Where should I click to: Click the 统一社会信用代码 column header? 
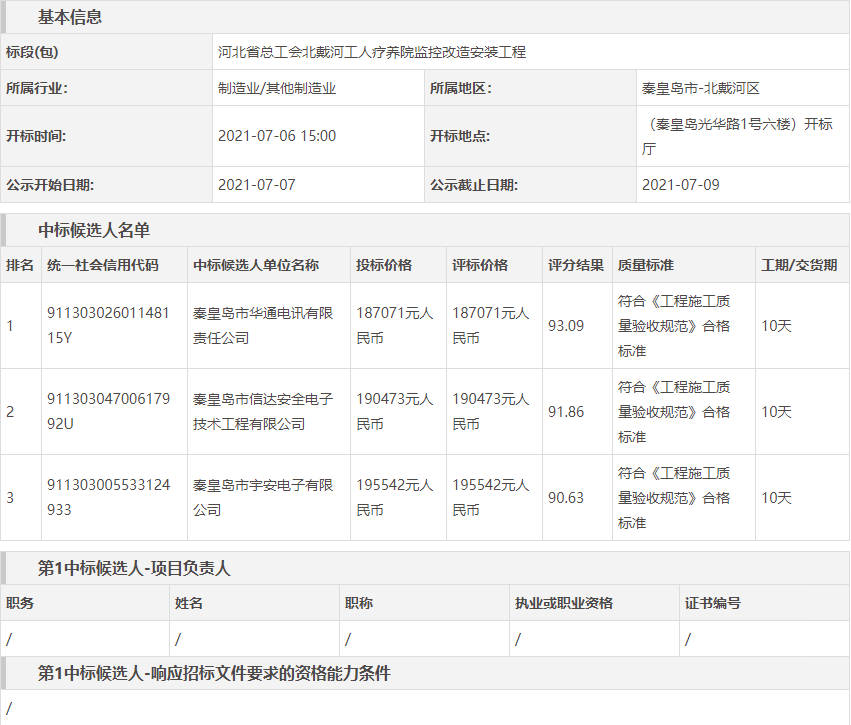[103, 266]
